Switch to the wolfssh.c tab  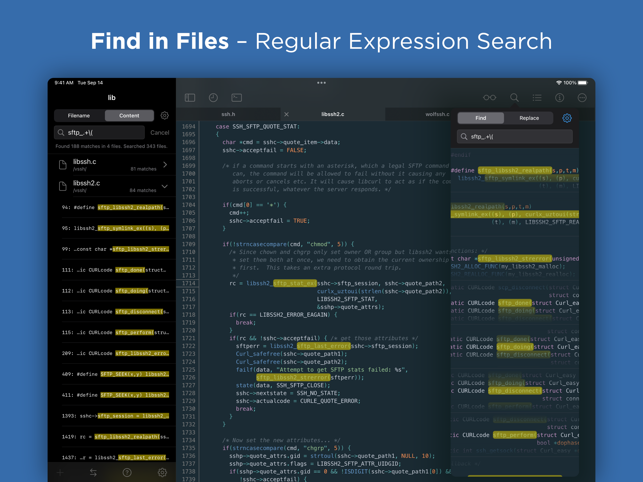point(437,114)
